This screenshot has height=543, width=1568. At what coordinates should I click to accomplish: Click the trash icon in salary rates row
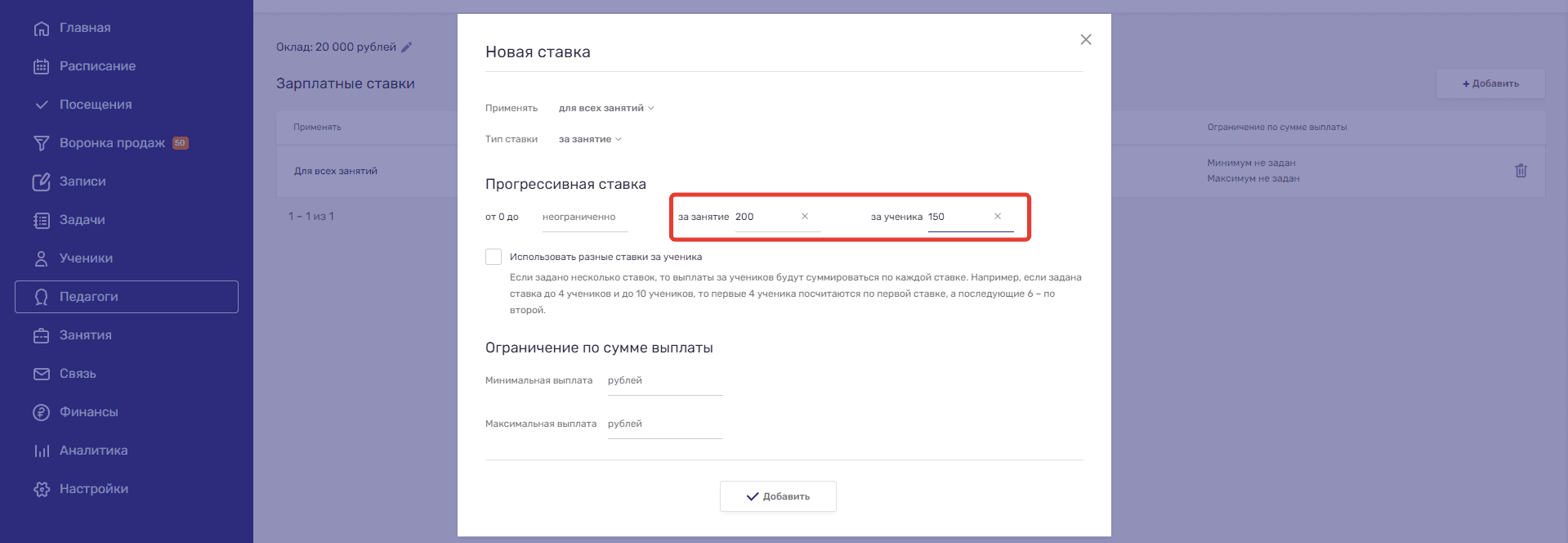[x=1520, y=171]
